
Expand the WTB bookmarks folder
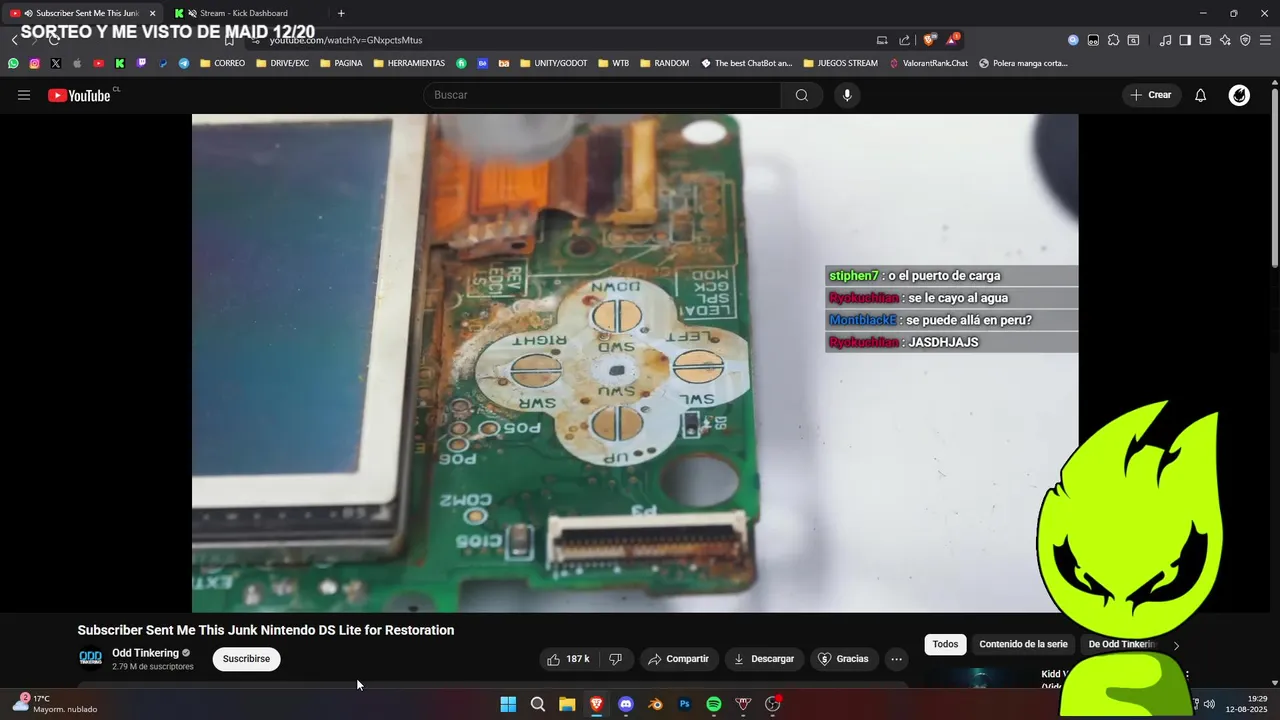(613, 63)
